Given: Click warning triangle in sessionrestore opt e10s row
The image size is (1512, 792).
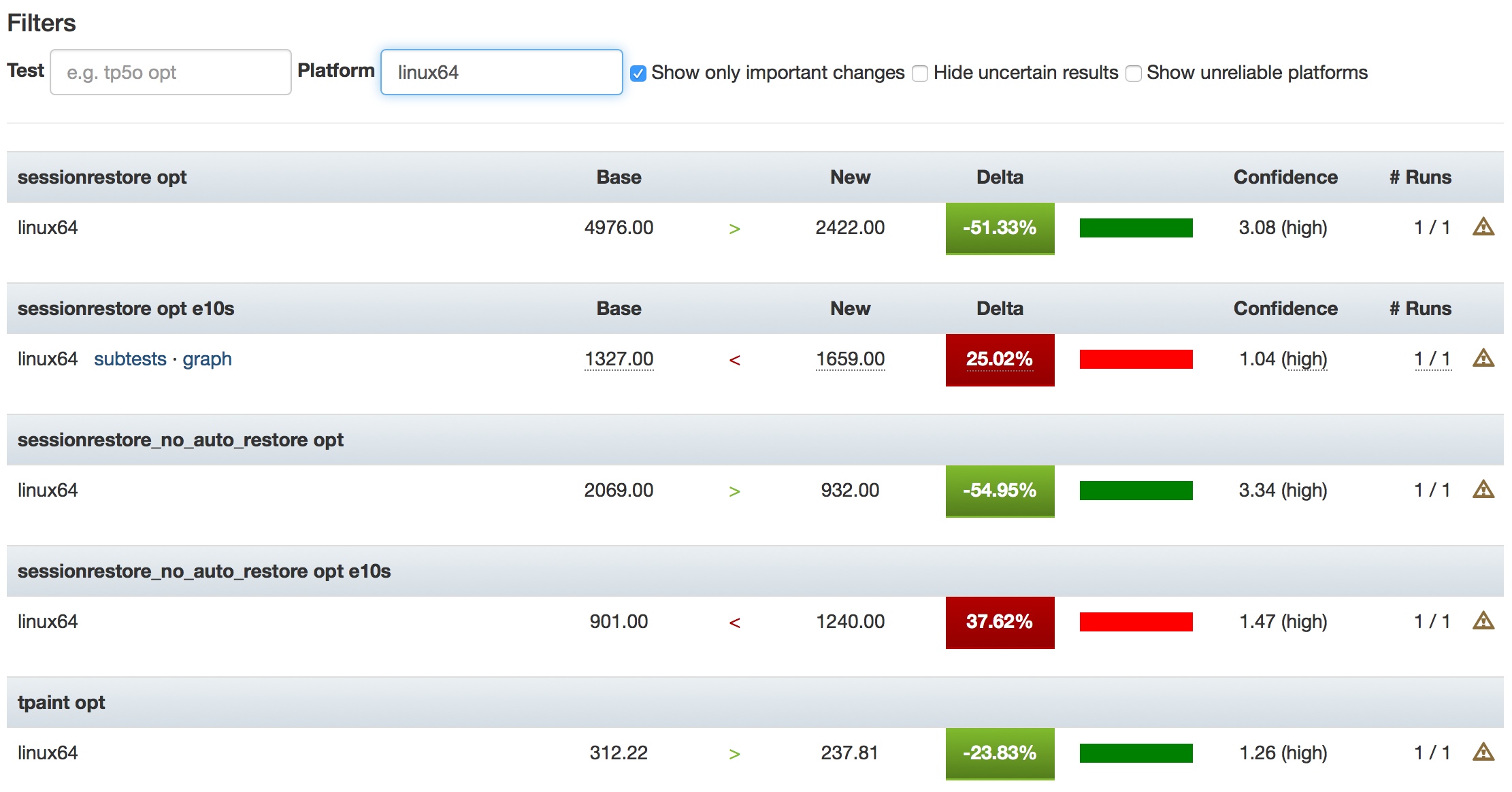Looking at the screenshot, I should [1483, 359].
